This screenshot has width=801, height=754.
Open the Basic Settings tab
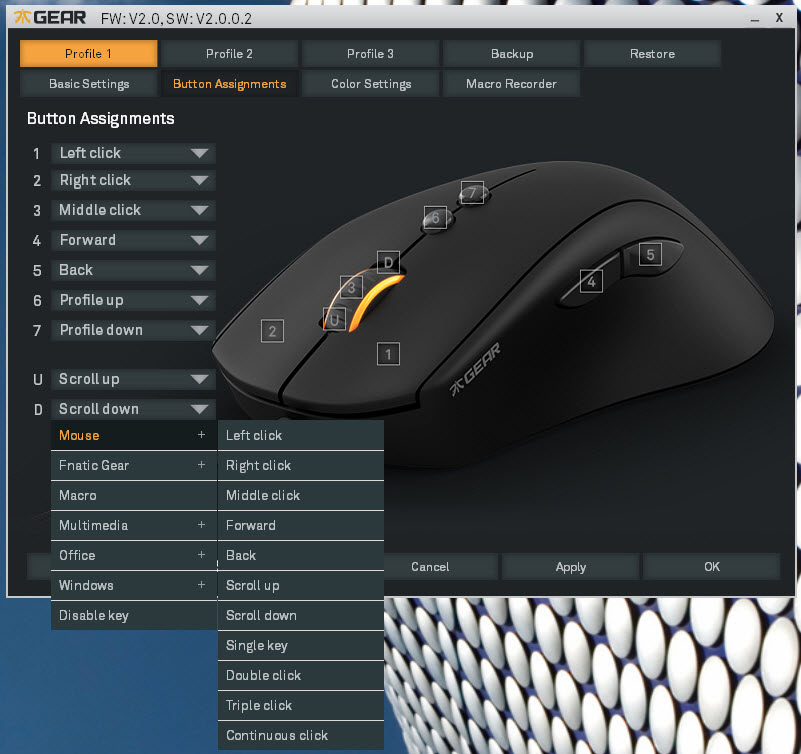tap(88, 84)
